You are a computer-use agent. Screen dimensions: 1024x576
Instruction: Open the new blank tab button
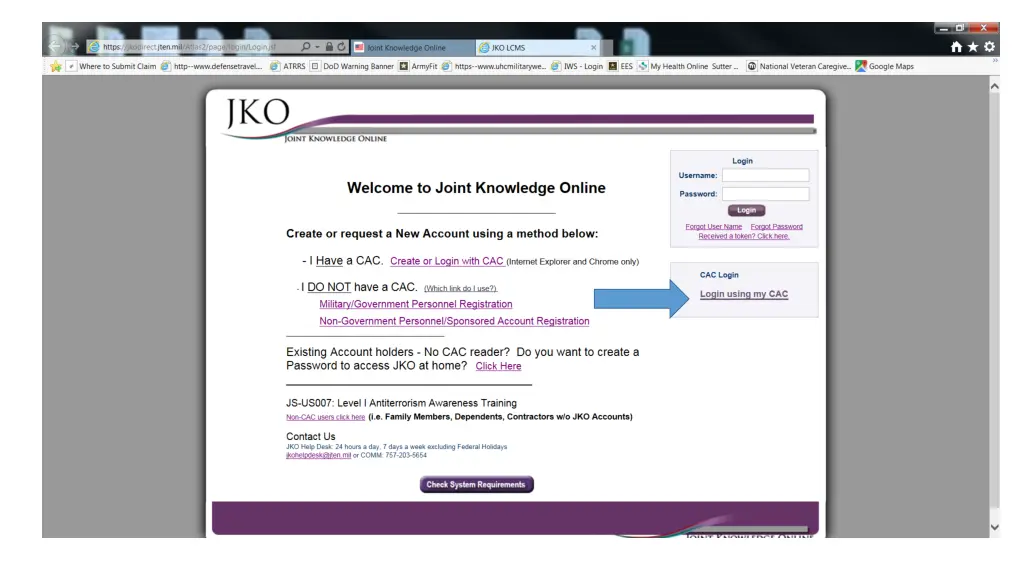607,48
